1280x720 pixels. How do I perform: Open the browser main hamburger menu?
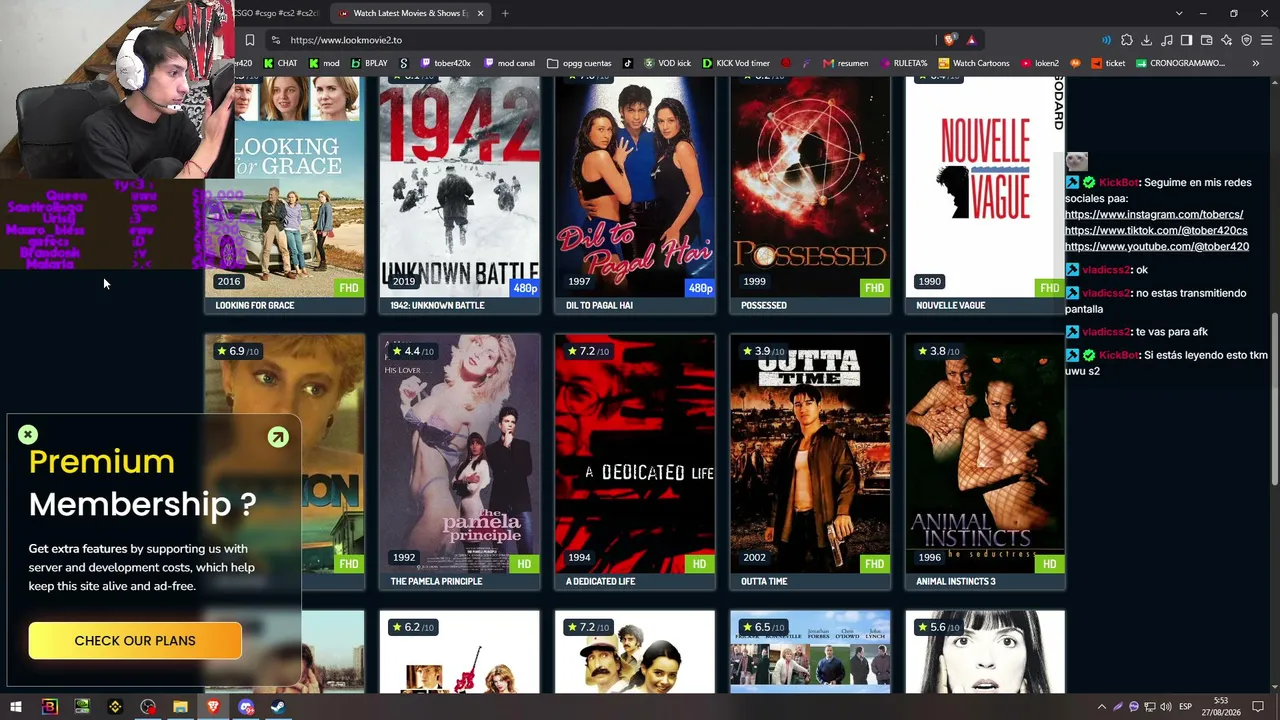1267,40
